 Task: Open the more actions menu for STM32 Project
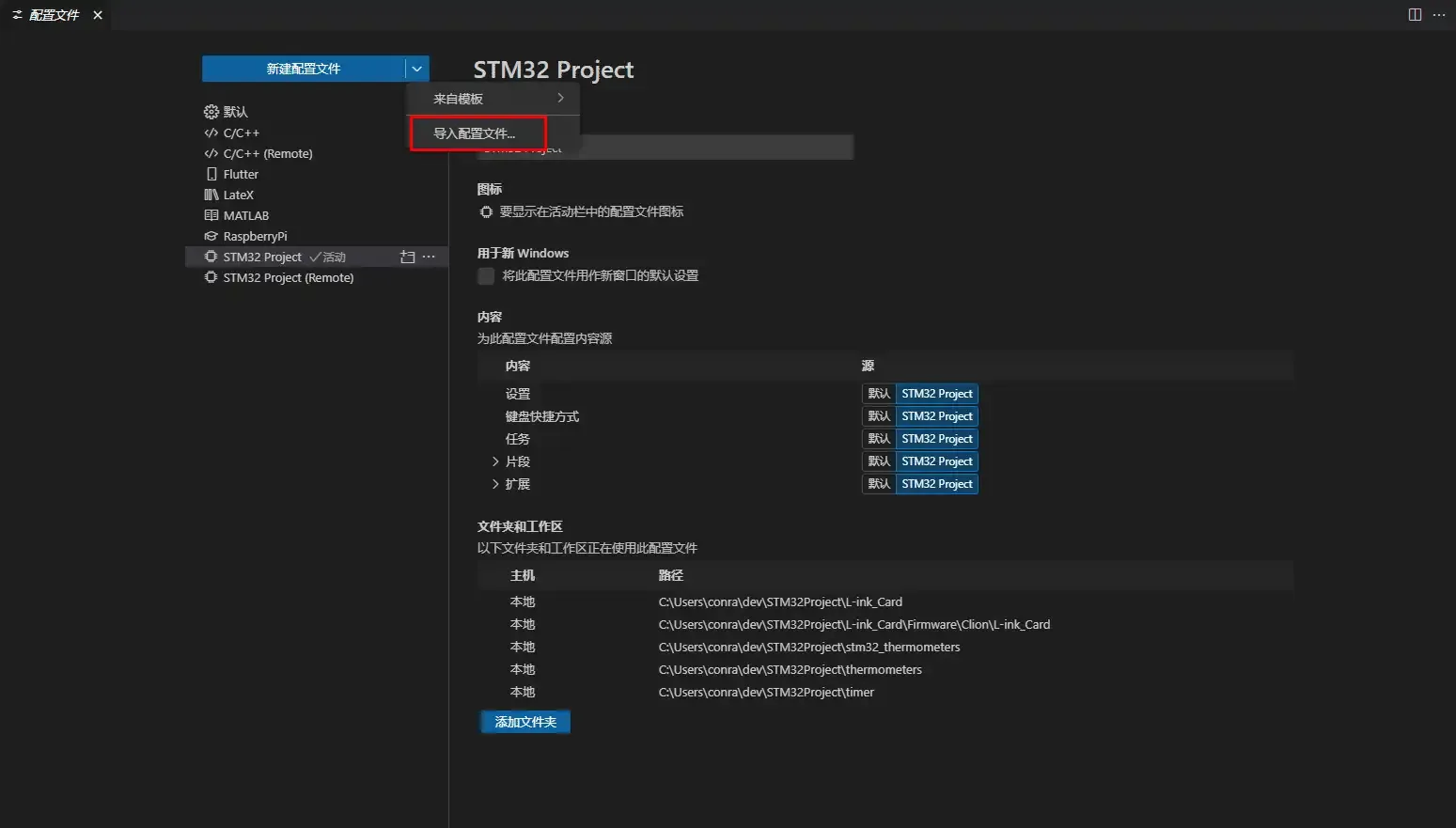pos(430,257)
